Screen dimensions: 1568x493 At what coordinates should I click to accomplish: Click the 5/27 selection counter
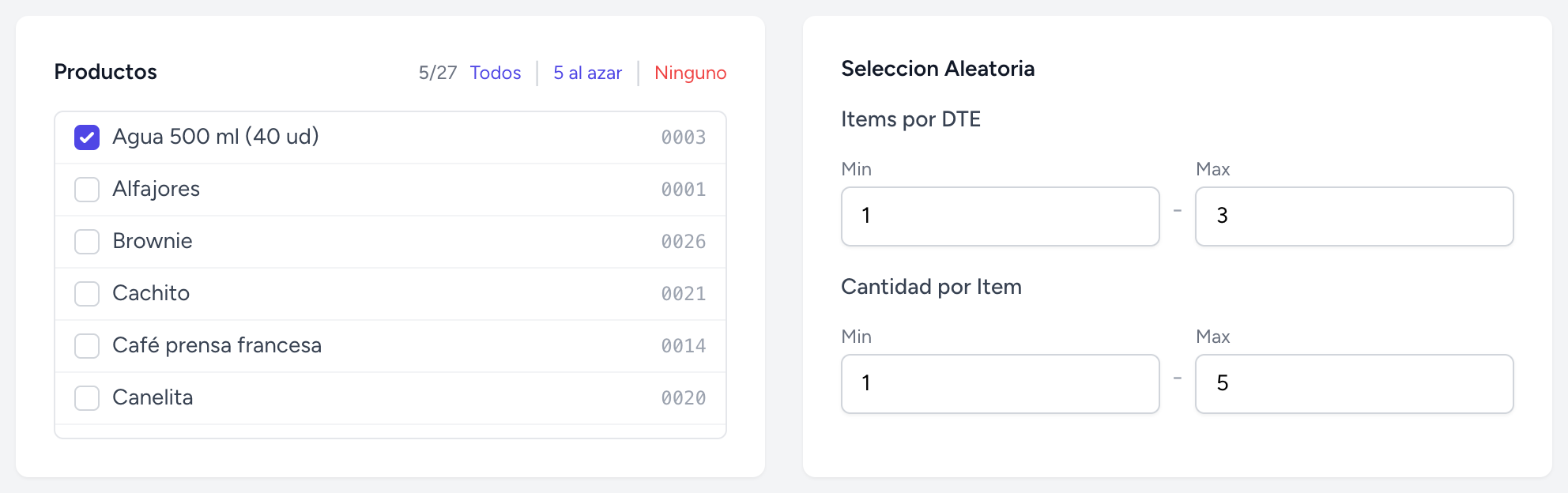[x=437, y=72]
